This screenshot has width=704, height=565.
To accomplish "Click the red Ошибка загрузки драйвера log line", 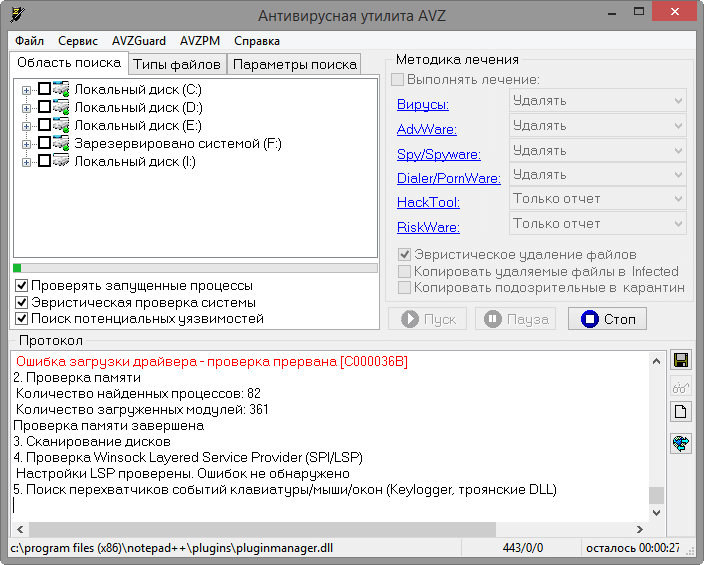I will coord(212,362).
